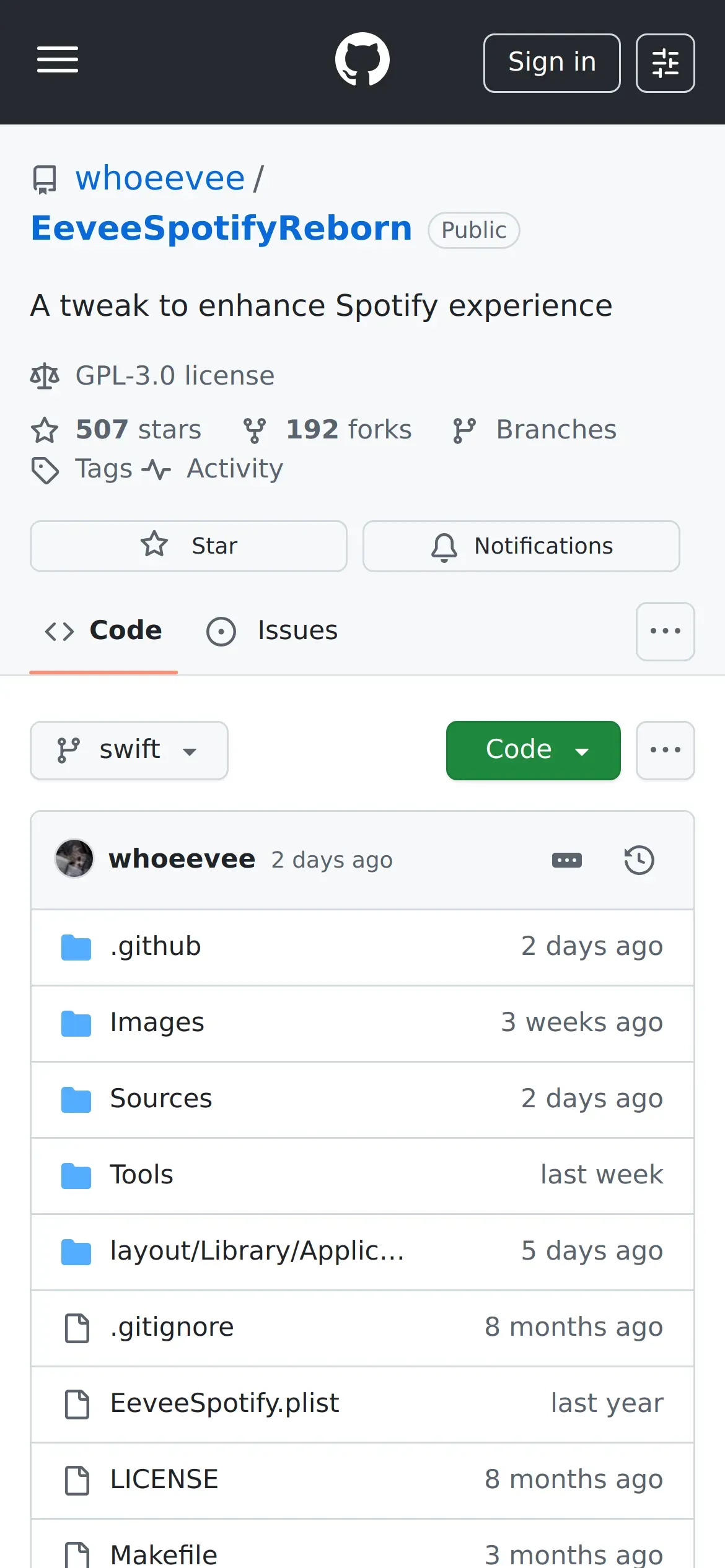The image size is (725, 1568).
Task: Open appearance settings sliders icon
Action: pyautogui.click(x=665, y=63)
